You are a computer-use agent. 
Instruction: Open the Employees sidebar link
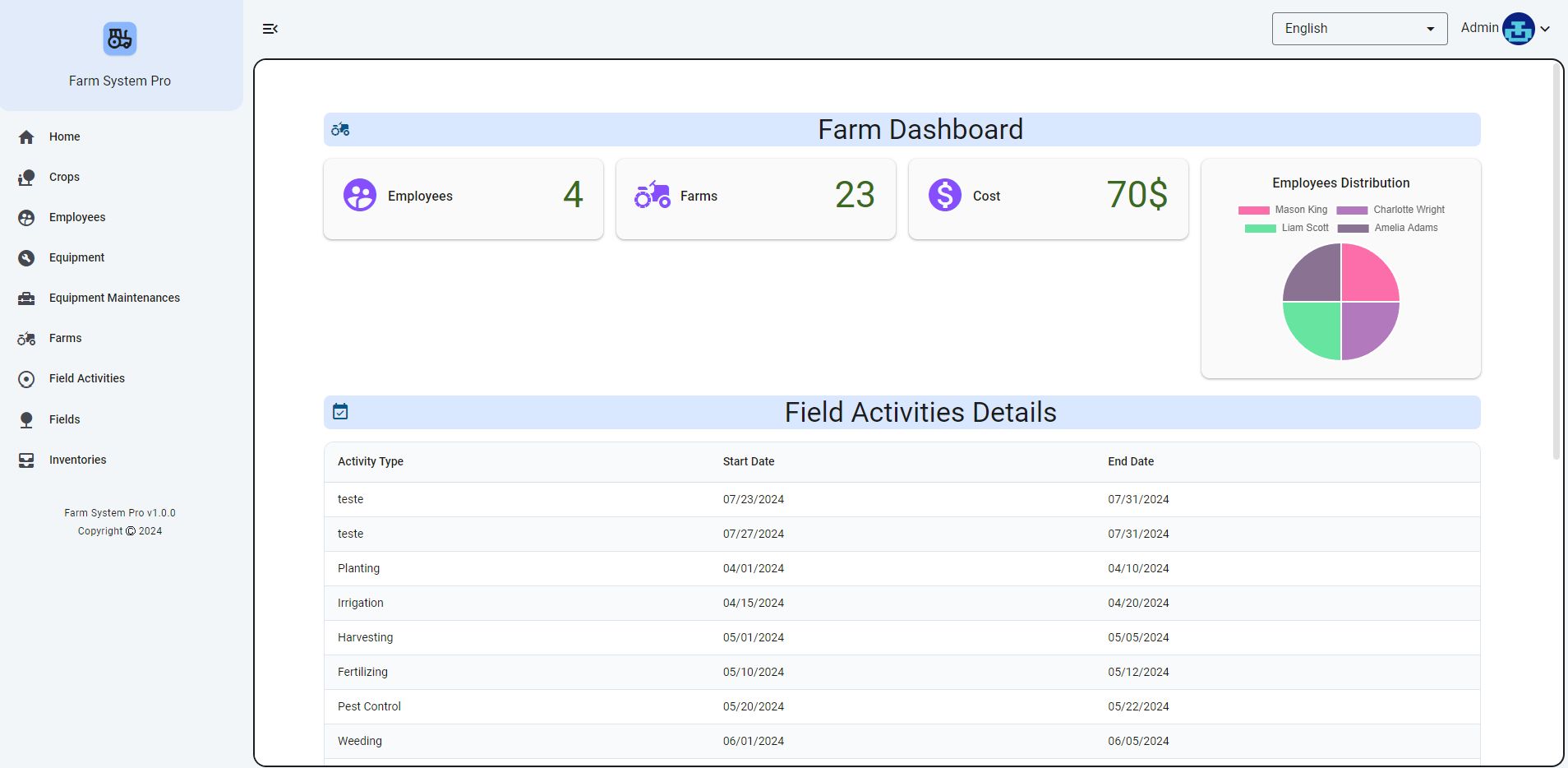pos(77,217)
